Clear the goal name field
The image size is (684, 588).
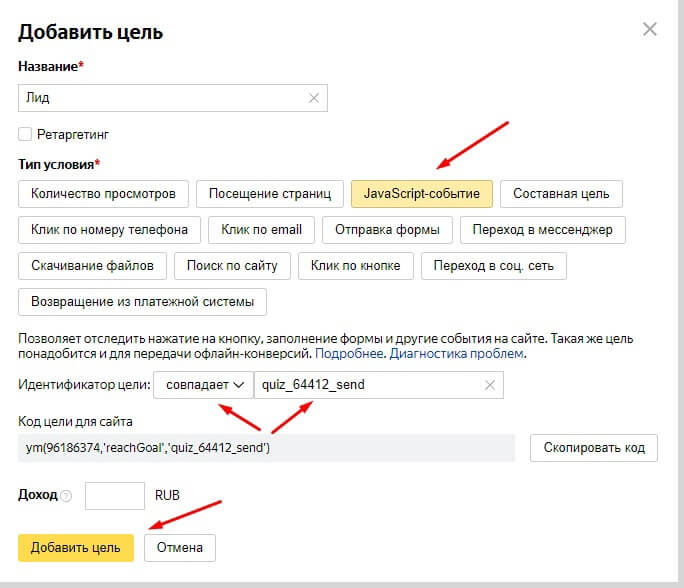pyautogui.click(x=314, y=98)
